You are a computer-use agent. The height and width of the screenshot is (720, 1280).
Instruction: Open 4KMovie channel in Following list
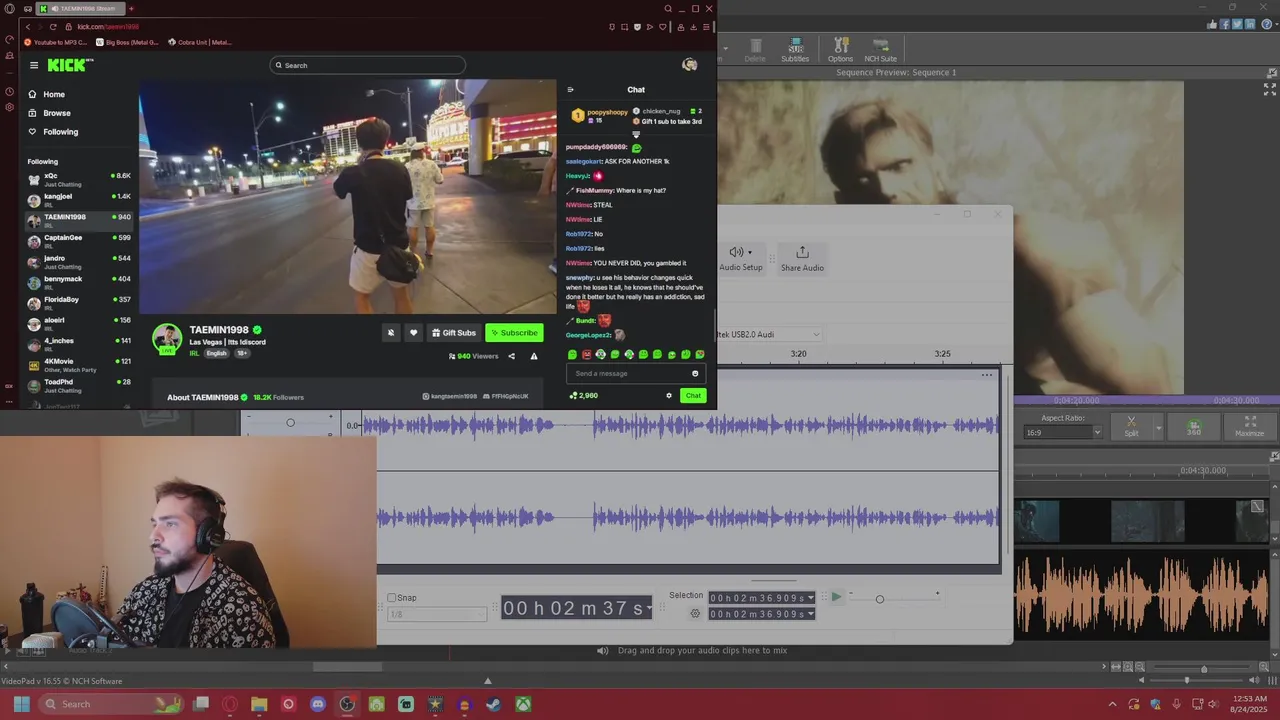[x=79, y=365]
